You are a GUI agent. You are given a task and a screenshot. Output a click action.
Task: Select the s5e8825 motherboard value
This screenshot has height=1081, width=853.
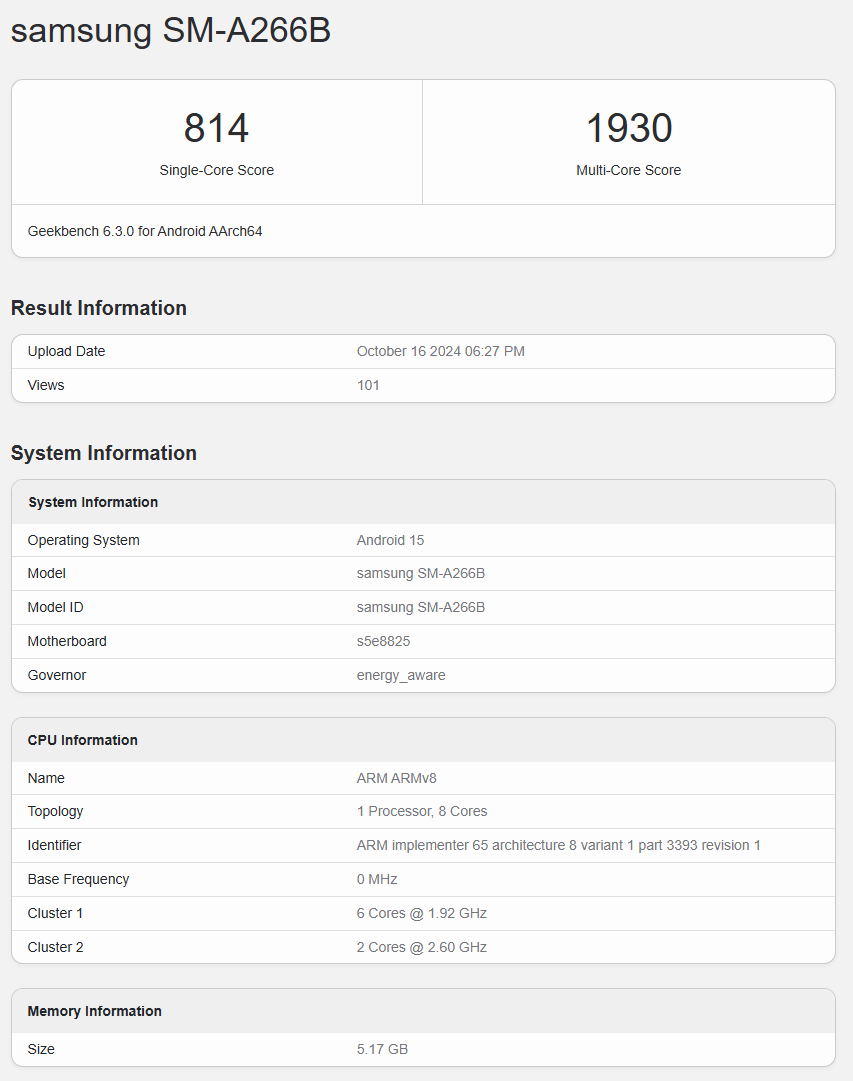point(383,641)
